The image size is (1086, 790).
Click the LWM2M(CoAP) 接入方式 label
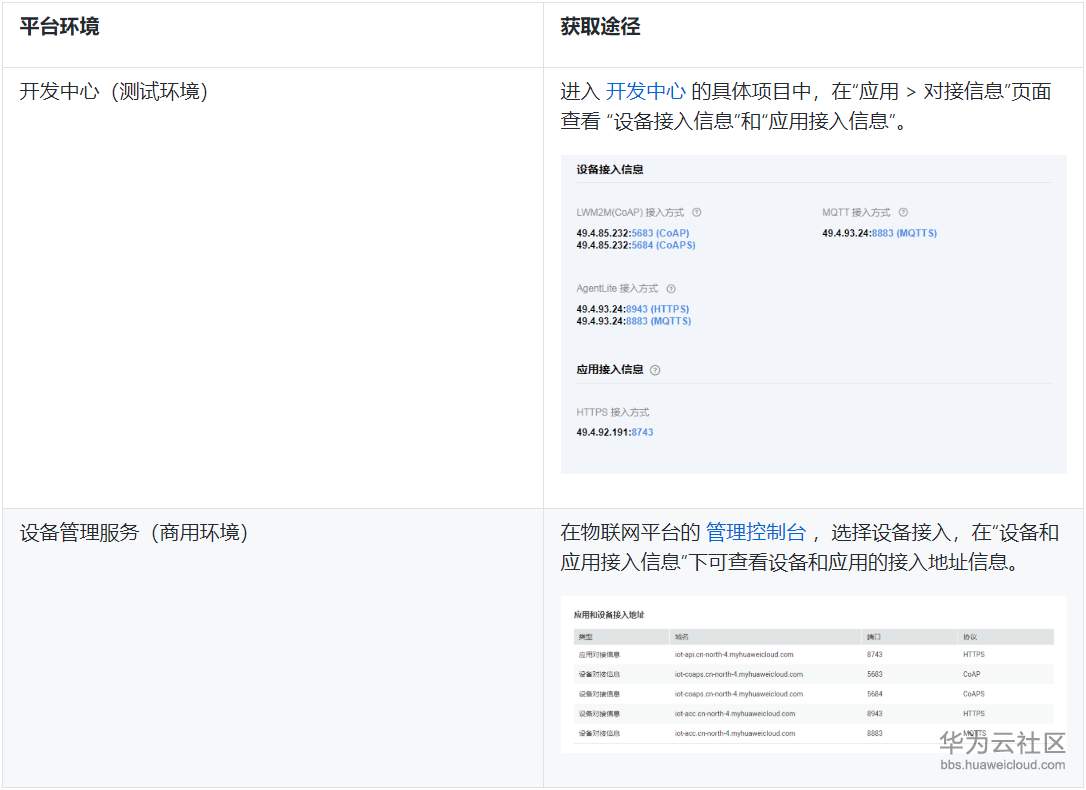(x=630, y=213)
